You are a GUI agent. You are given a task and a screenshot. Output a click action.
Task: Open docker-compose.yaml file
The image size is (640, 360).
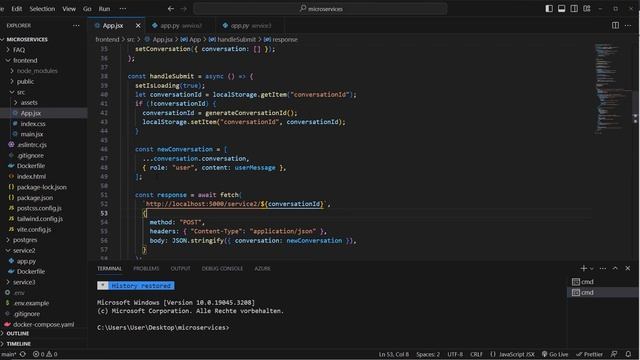(44, 324)
